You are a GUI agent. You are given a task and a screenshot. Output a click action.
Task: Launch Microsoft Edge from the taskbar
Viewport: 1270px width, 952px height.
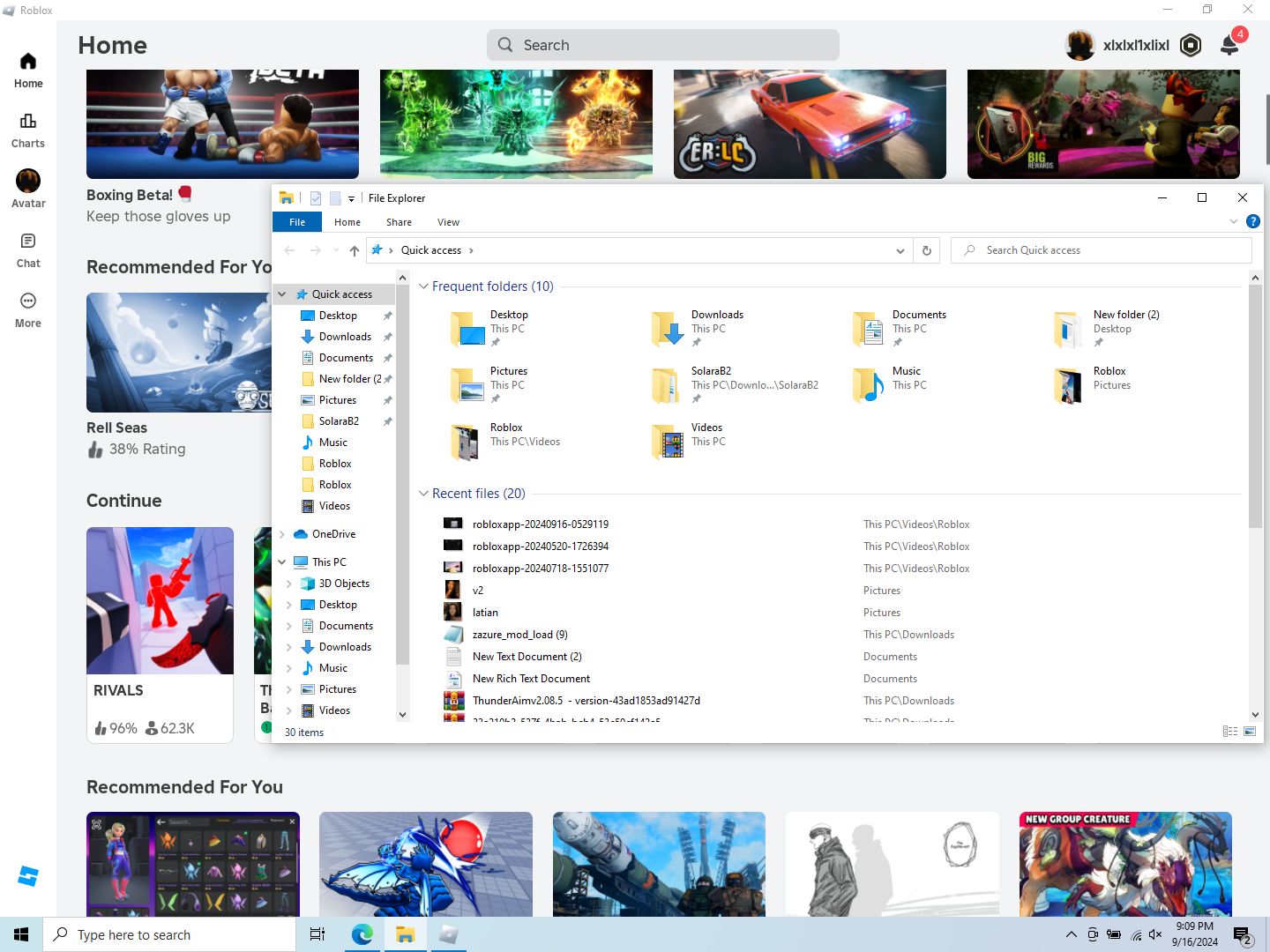coord(362,934)
